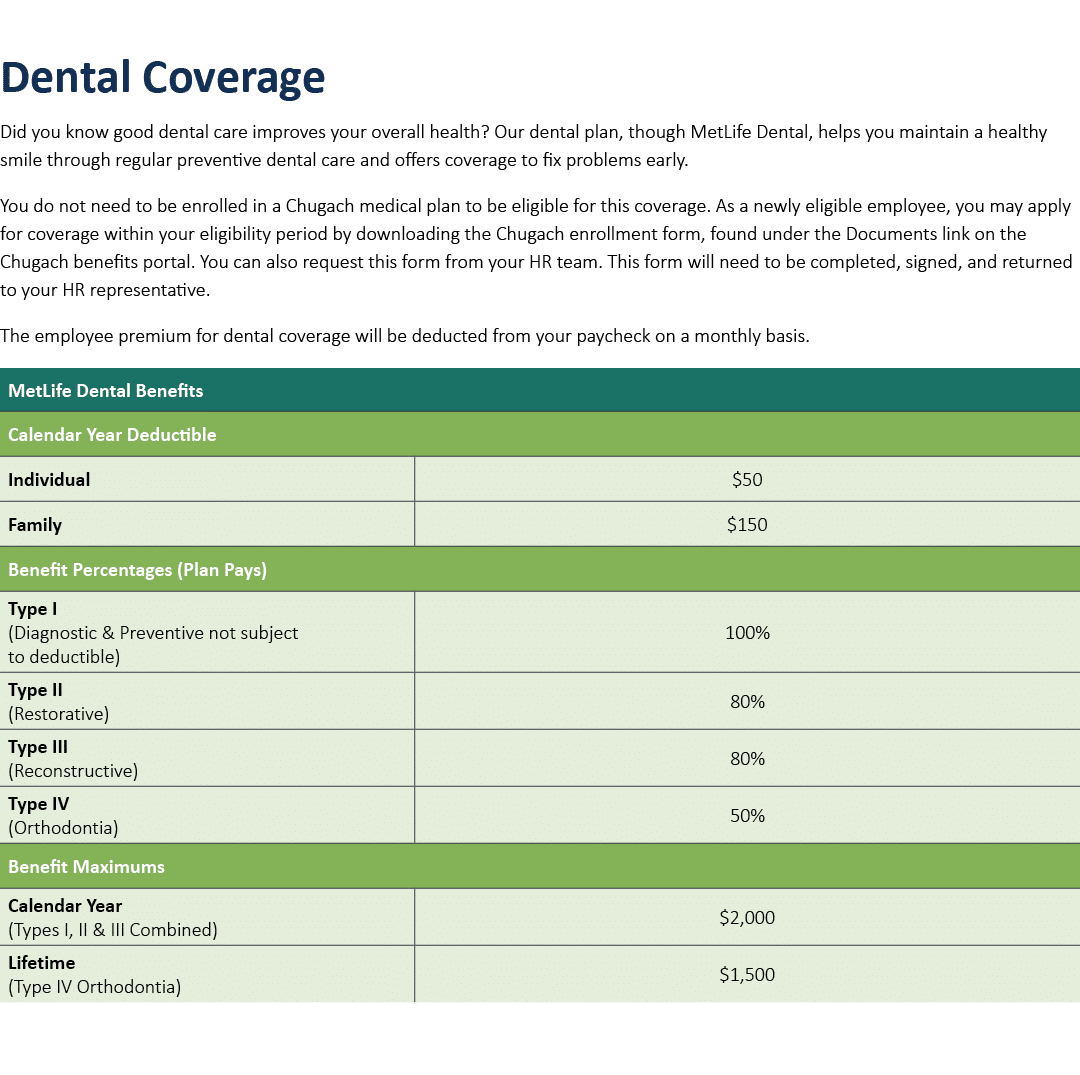Click the Calendar Year Deductible section header
Viewport: 1080px width, 1075px height.
pos(113,435)
